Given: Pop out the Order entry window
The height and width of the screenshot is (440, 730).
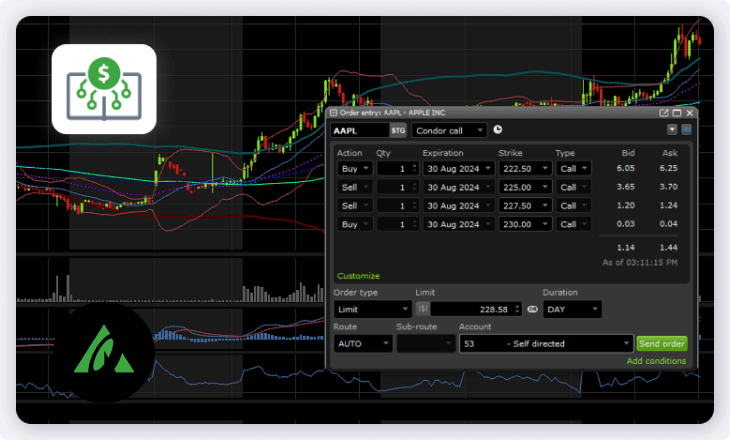Looking at the screenshot, I should [664, 113].
